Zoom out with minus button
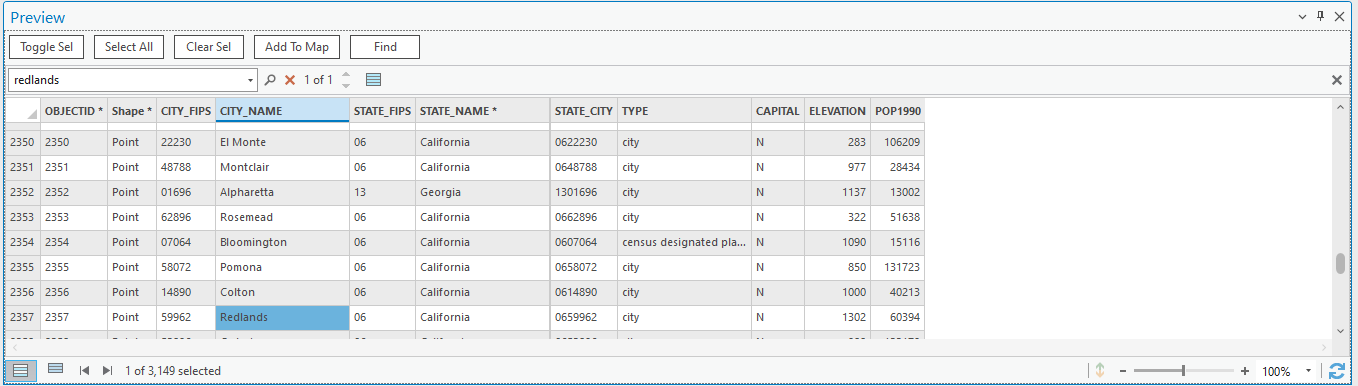 1124,371
